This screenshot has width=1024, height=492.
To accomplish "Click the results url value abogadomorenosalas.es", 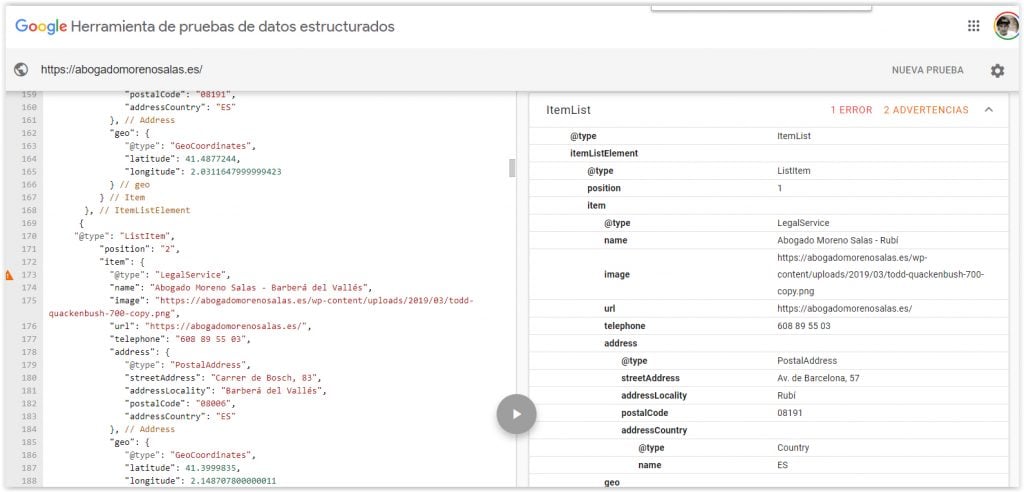I will 844,309.
